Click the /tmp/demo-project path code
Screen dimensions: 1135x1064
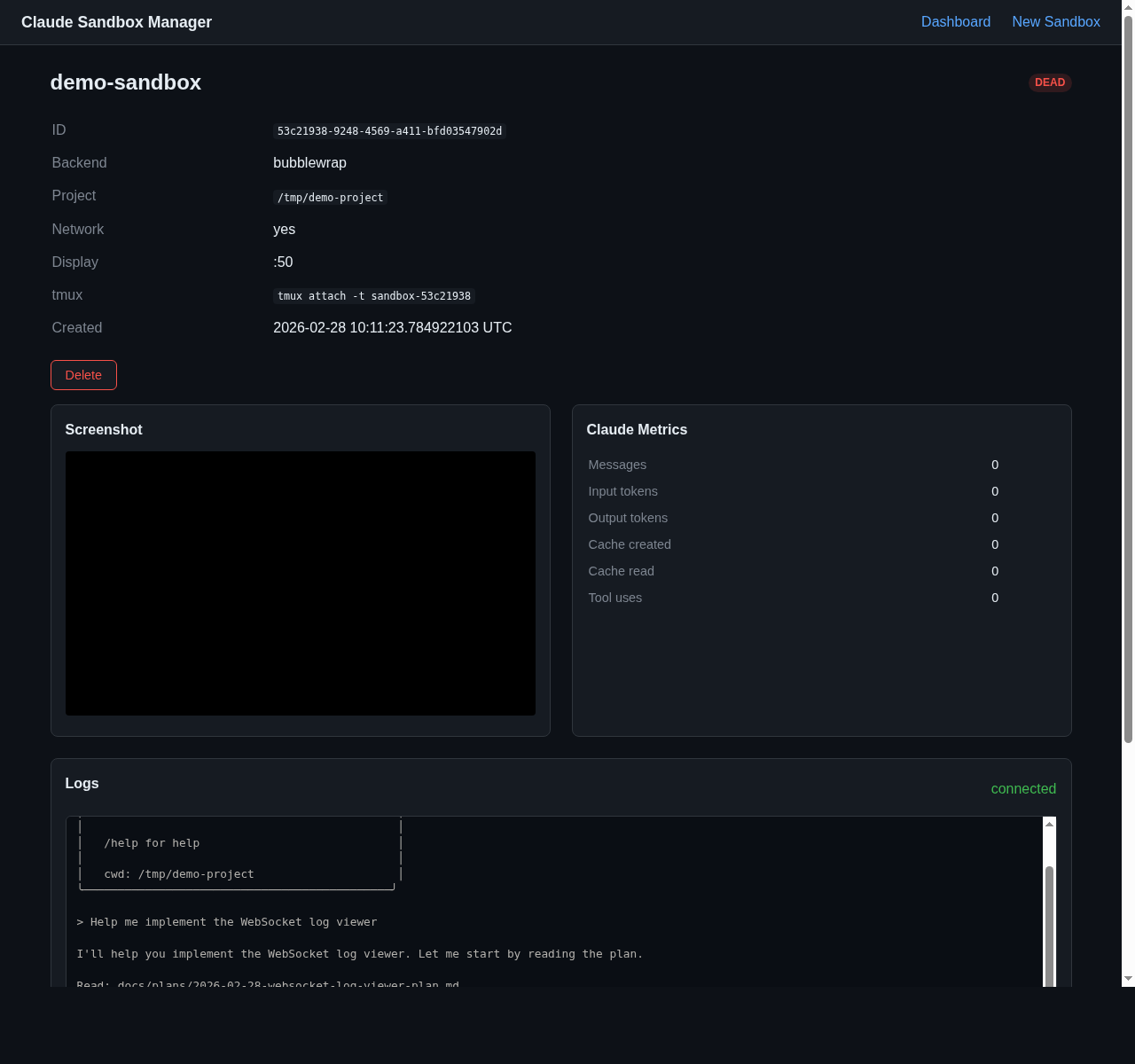[x=330, y=198]
